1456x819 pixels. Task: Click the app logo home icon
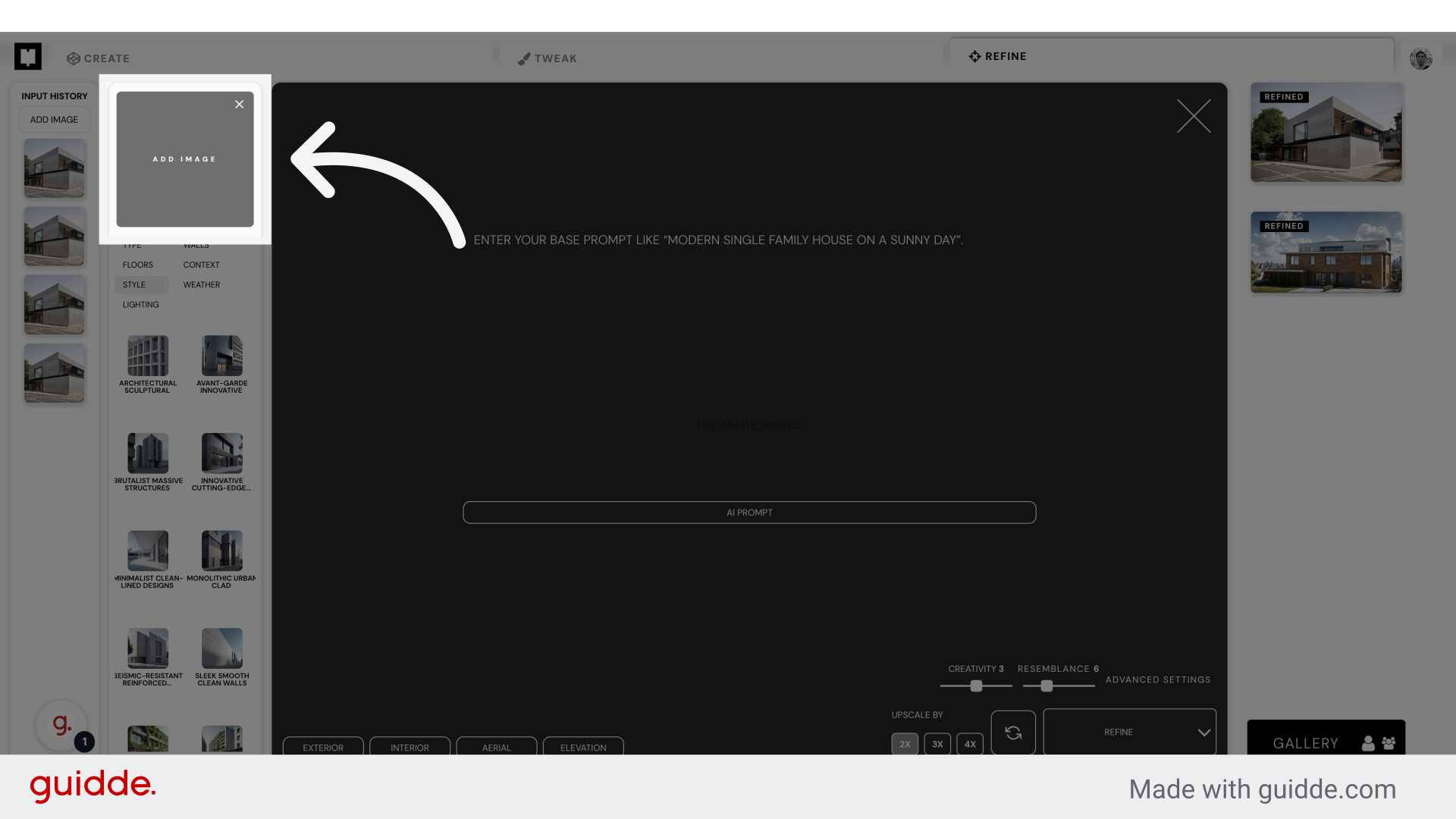click(28, 56)
